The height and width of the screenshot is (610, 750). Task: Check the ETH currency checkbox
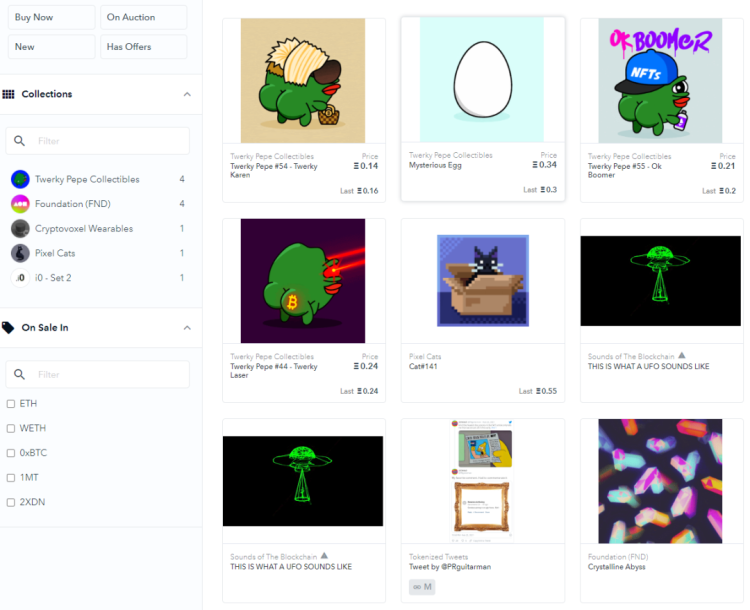click(11, 404)
